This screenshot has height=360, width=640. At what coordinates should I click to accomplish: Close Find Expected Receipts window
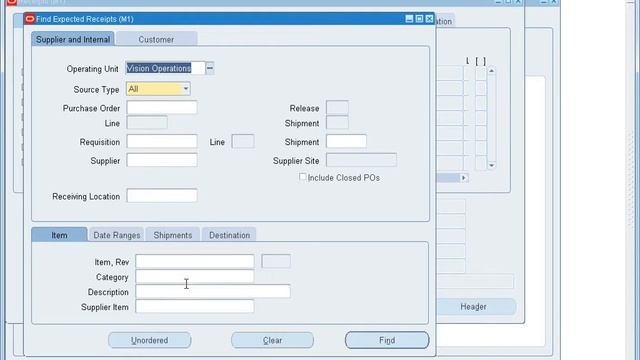(x=429, y=19)
